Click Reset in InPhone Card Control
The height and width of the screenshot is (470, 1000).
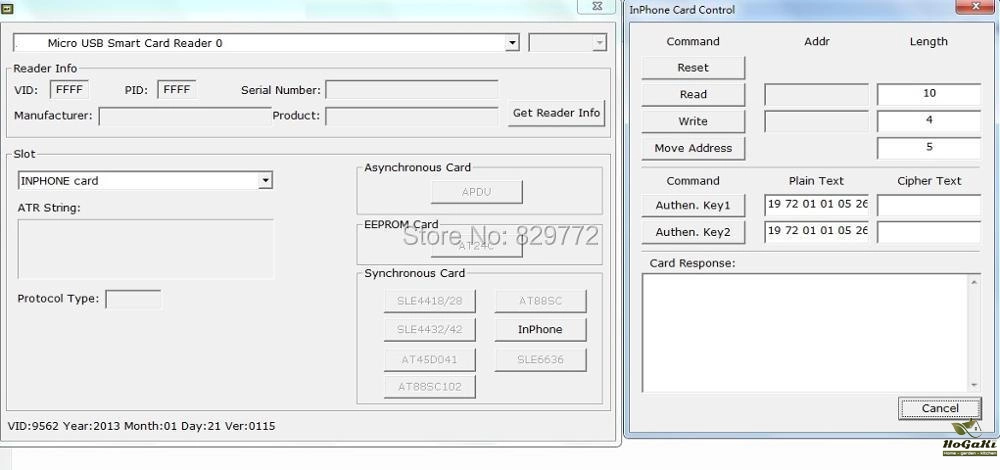pyautogui.click(x=693, y=68)
